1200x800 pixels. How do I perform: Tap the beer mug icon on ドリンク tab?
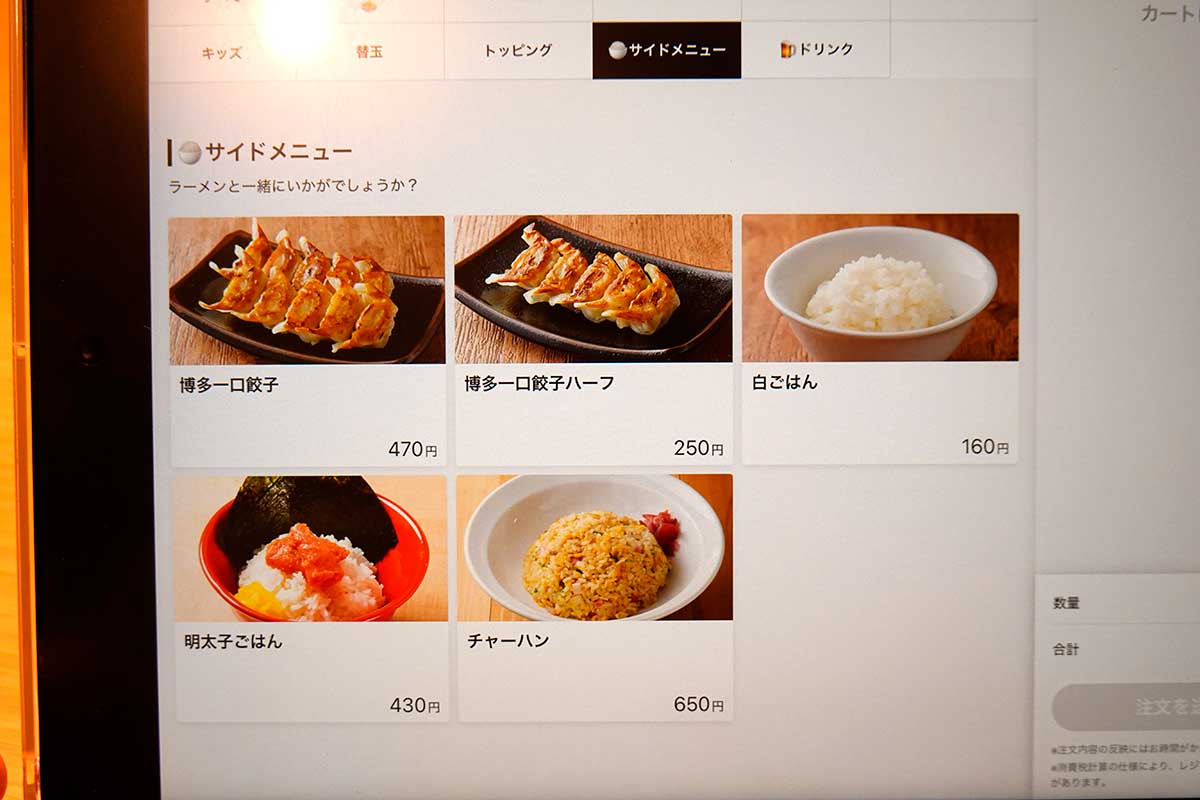click(788, 49)
